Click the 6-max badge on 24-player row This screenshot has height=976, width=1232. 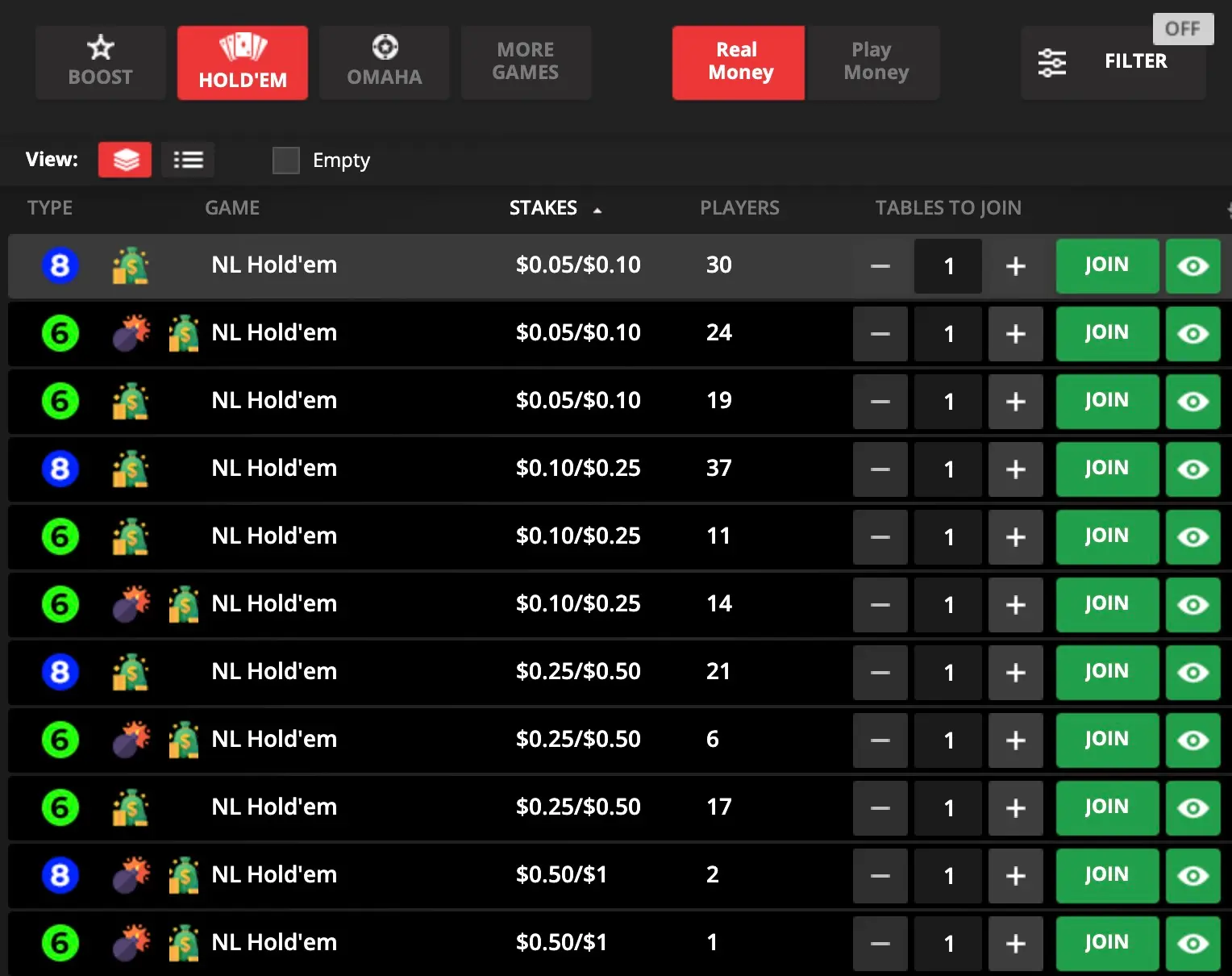point(60,333)
